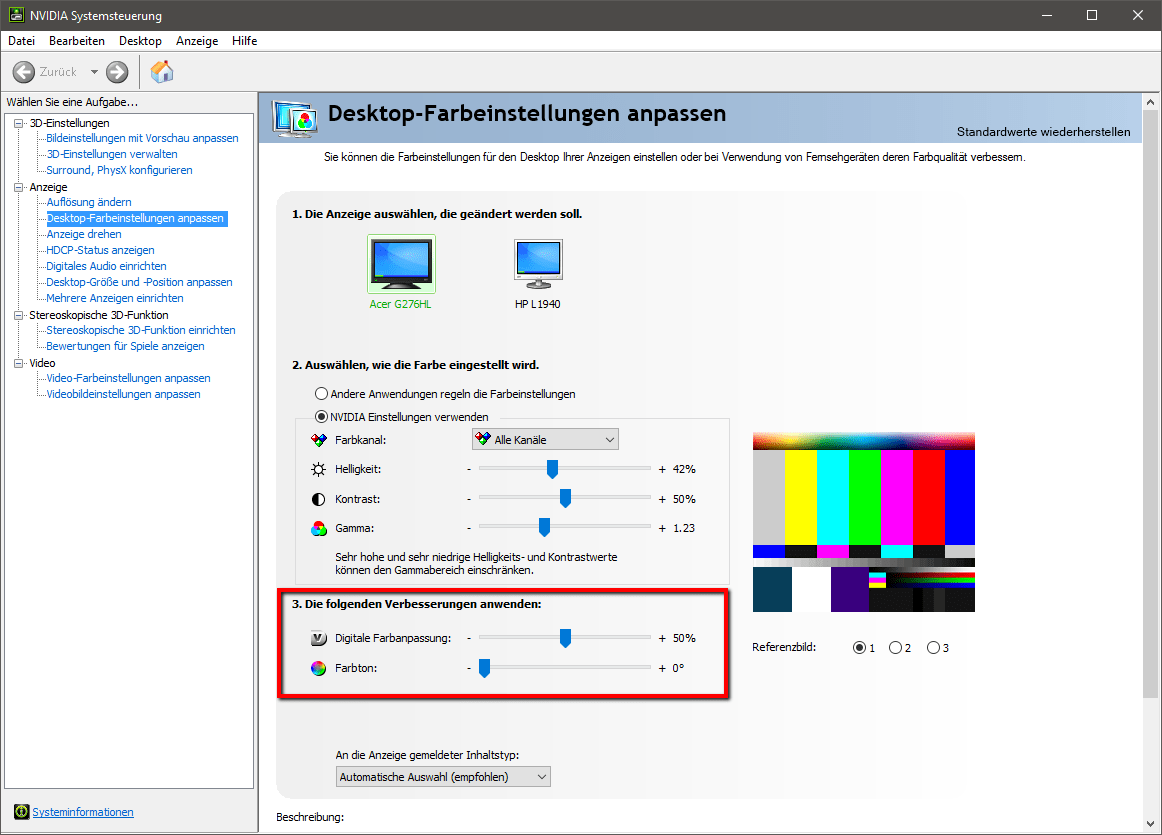Adjust the Helligkeit slider handle

pyautogui.click(x=552, y=469)
